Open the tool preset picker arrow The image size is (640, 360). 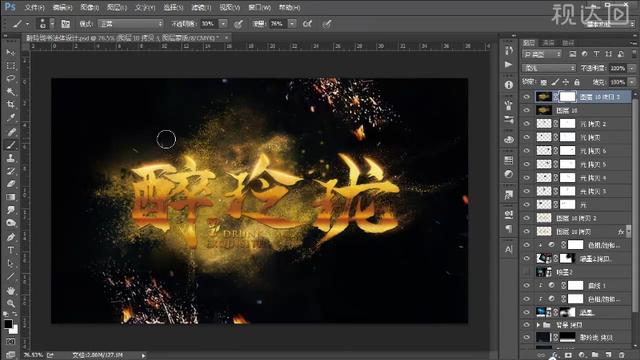tap(27, 24)
